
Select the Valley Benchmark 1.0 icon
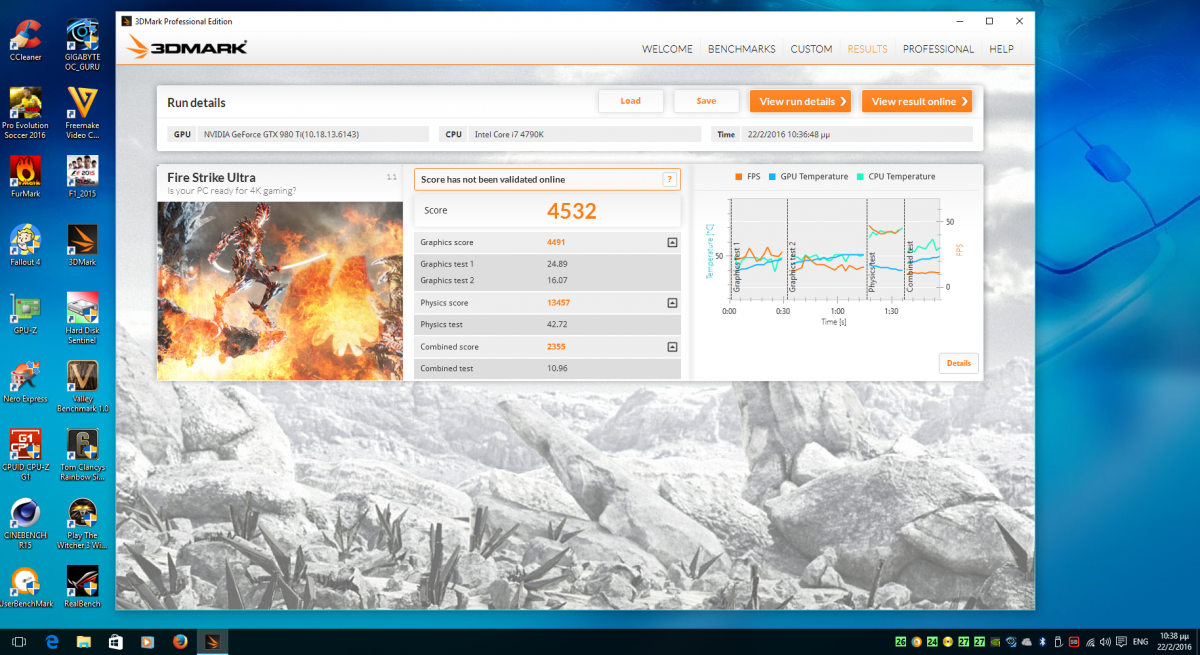pyautogui.click(x=82, y=388)
